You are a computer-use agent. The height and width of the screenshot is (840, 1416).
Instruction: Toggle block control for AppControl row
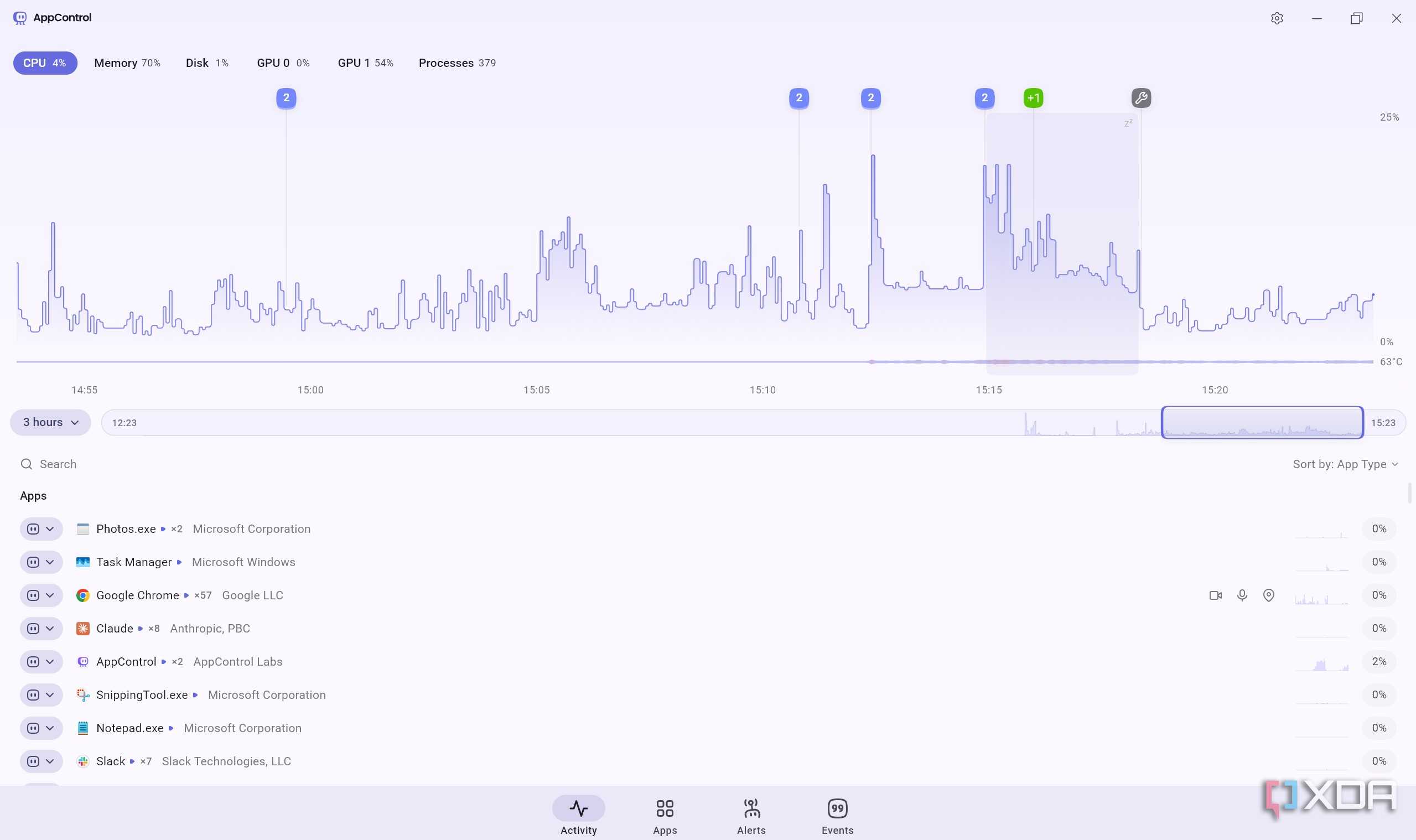(33, 662)
